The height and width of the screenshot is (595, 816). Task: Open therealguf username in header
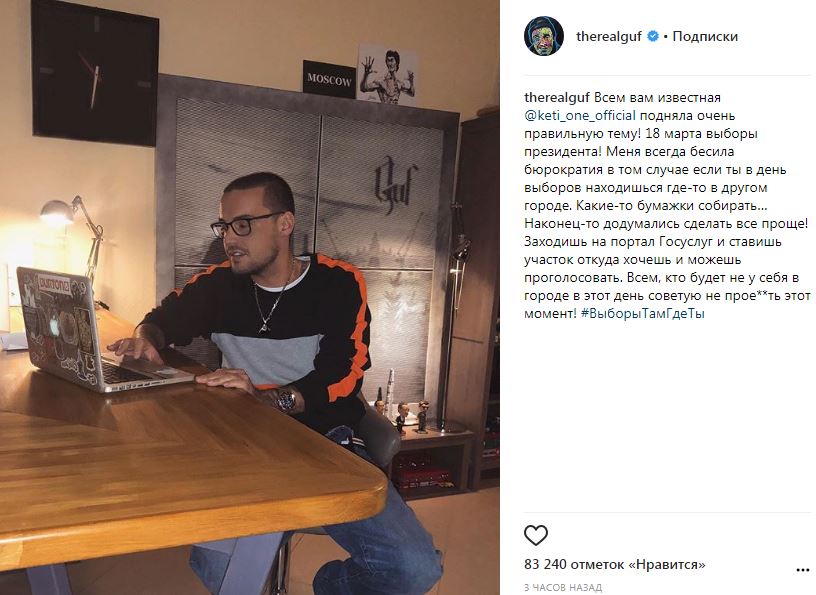(608, 36)
